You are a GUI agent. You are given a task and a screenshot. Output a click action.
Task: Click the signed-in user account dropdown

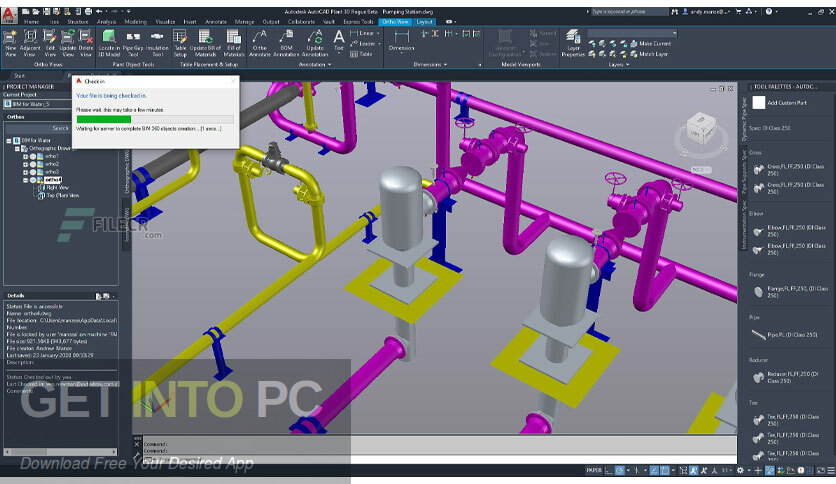706,11
